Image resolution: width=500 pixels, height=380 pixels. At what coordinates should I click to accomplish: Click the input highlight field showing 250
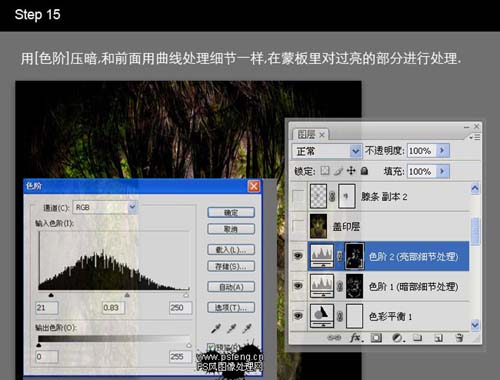(181, 308)
